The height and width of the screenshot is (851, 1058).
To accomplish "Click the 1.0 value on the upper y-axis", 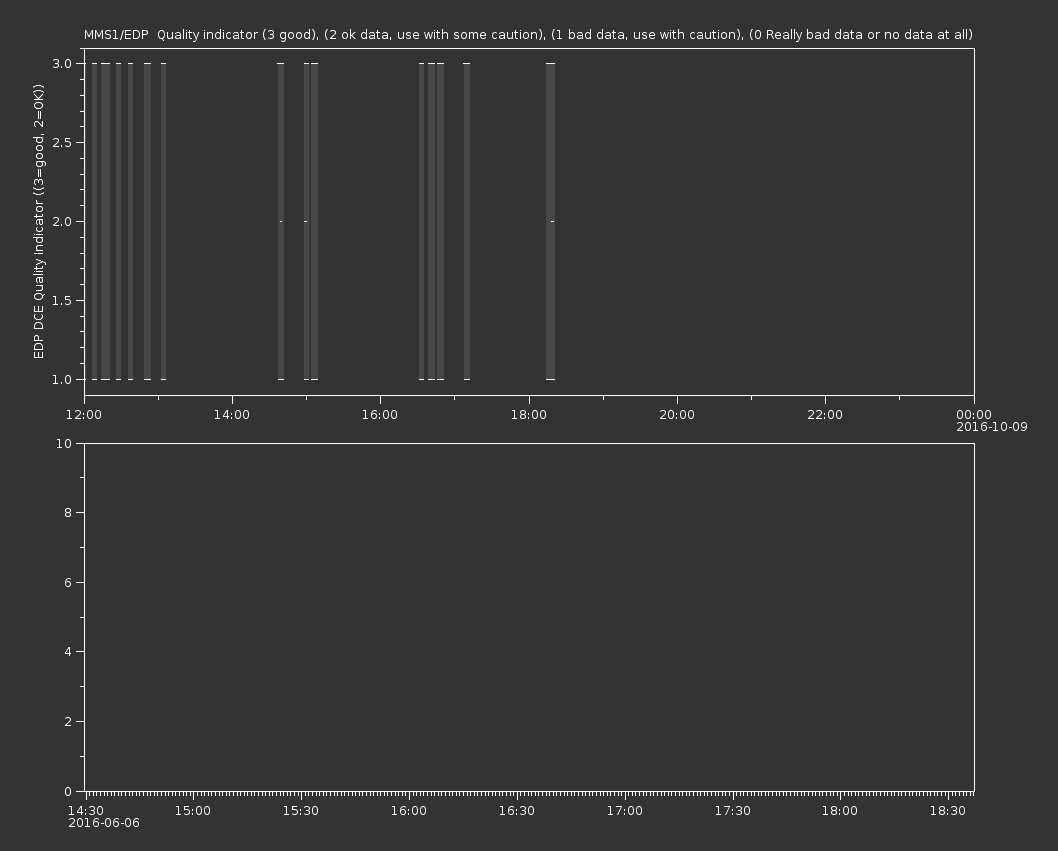I will pos(62,379).
